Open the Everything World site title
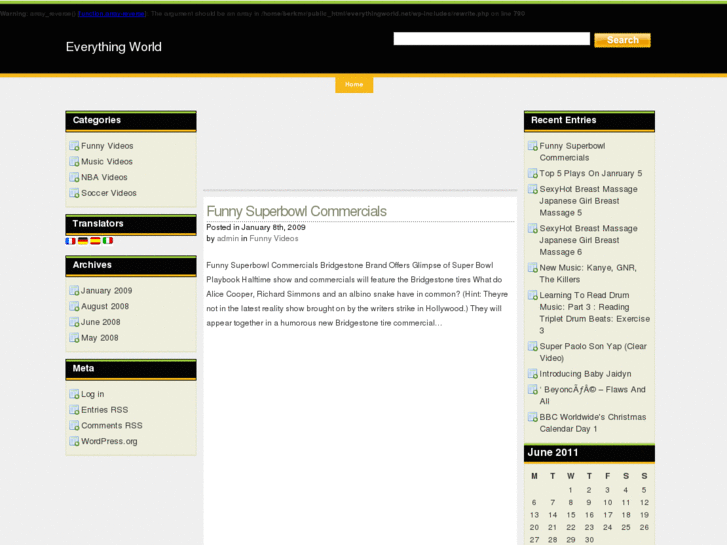Screen dimensions: 727x545 (114, 47)
